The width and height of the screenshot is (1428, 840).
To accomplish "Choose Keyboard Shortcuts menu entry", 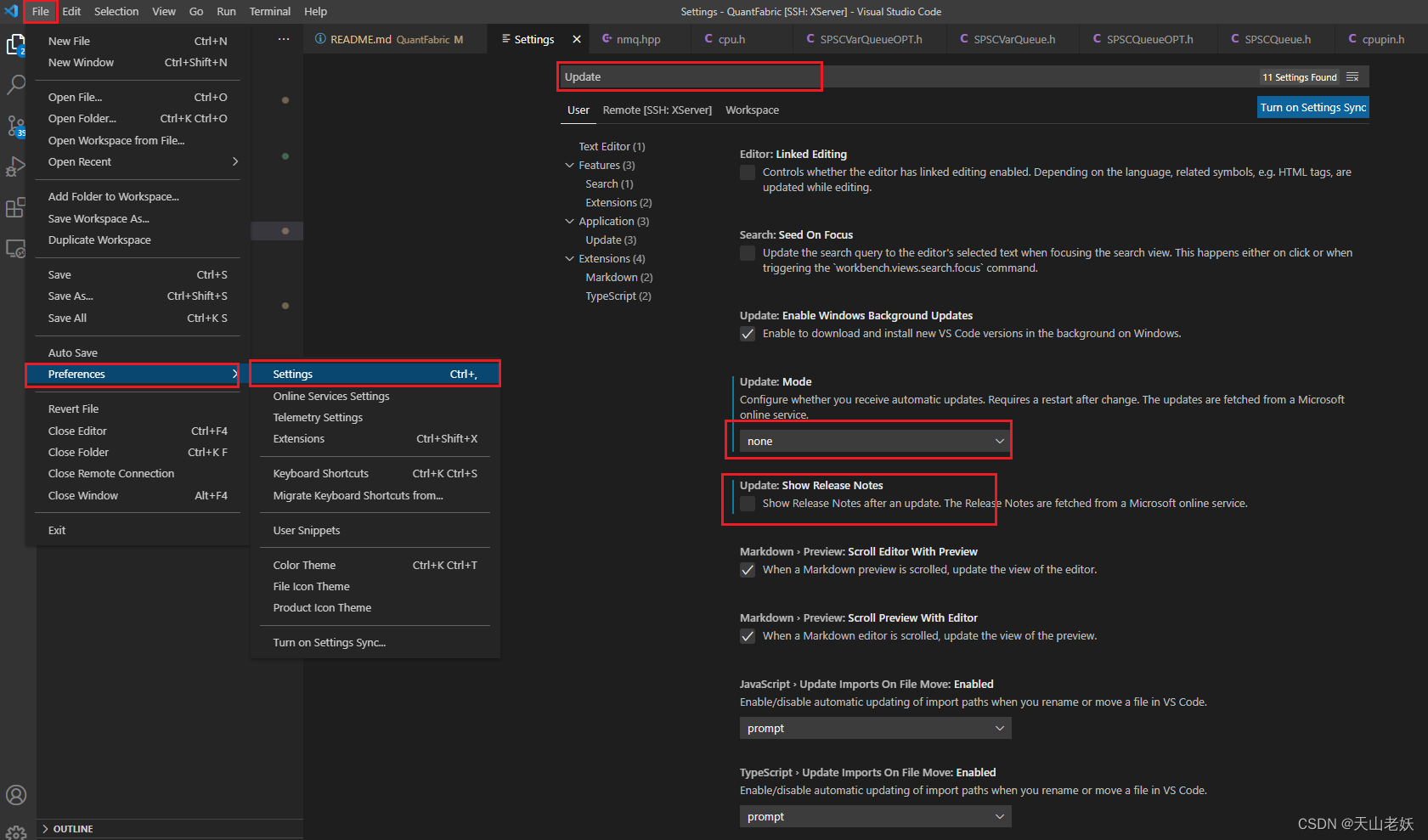I will [375, 473].
